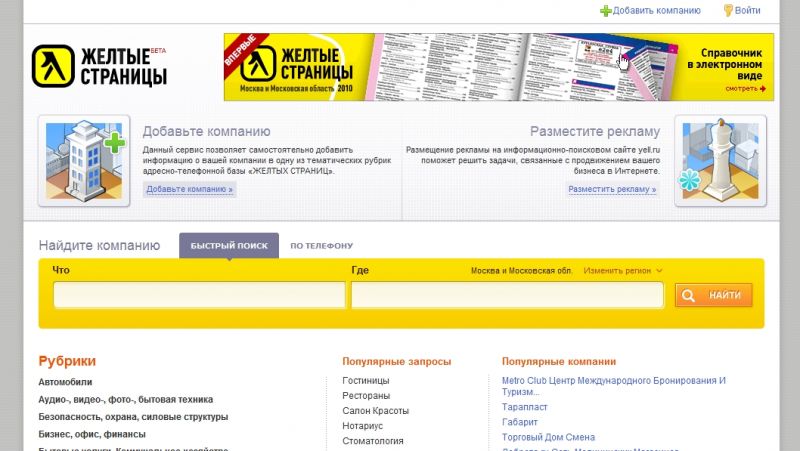The image size is (800, 451).
Task: Click the смотреть link in banner
Action: click(745, 89)
